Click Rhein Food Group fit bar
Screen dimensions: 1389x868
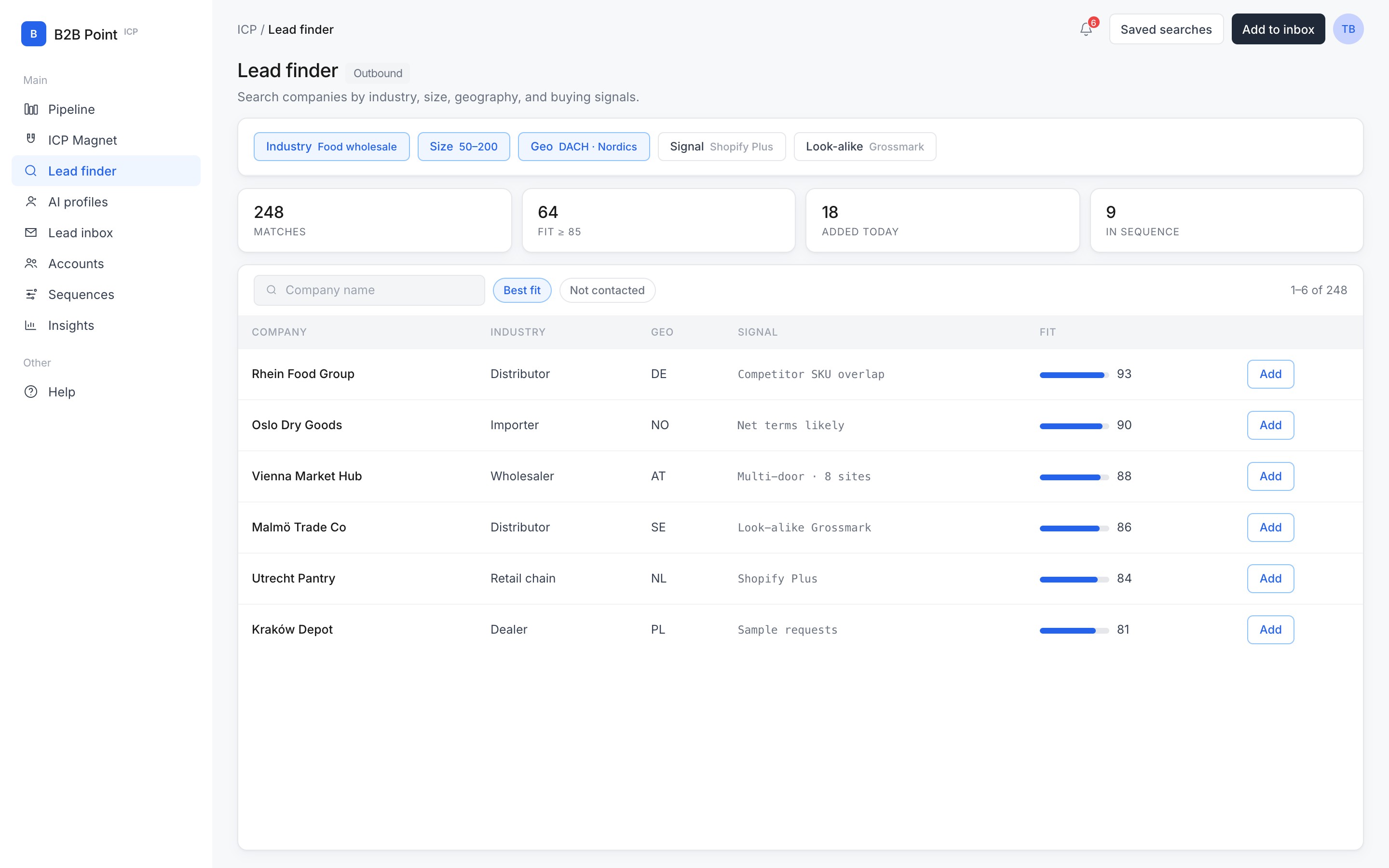[1074, 375]
